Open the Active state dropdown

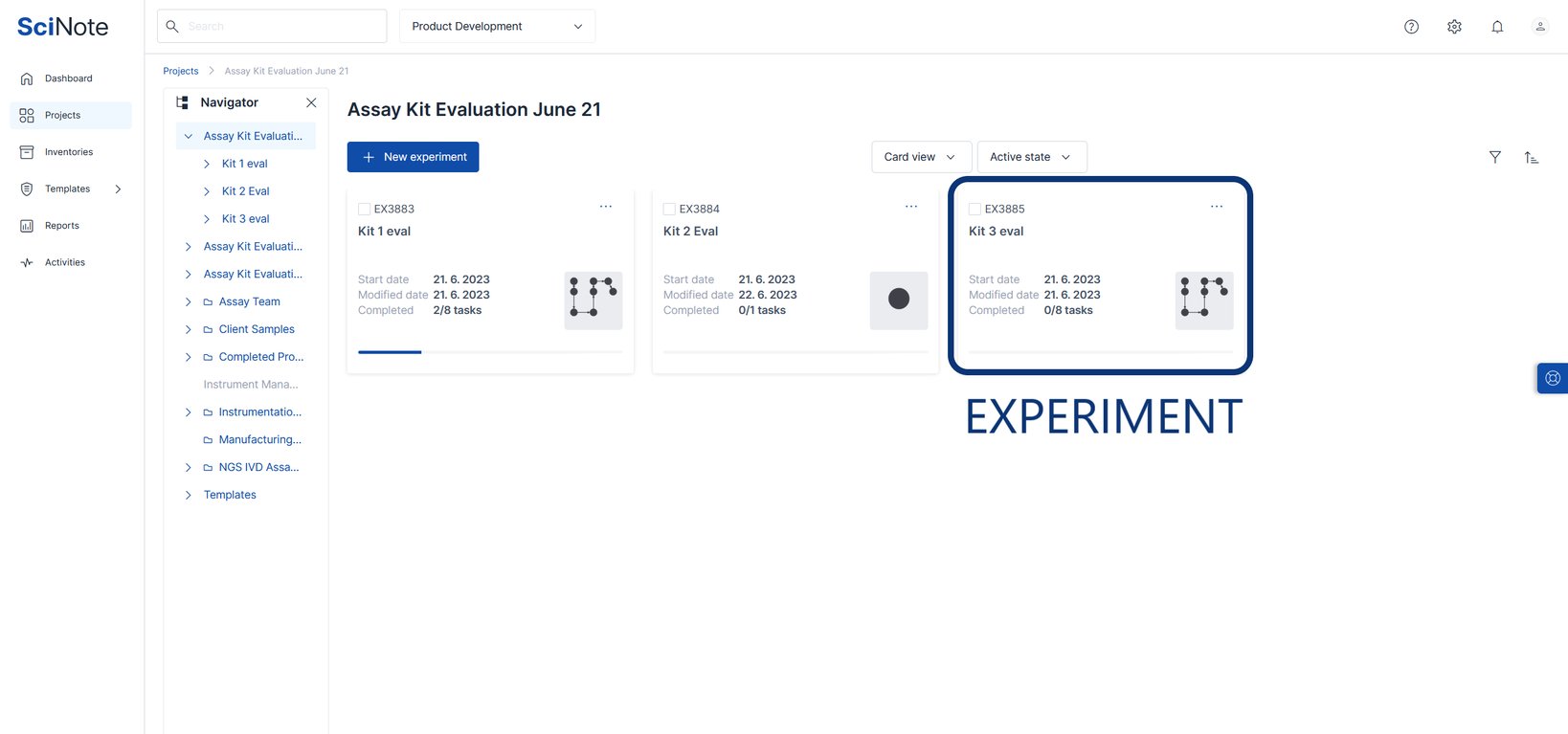[1031, 157]
